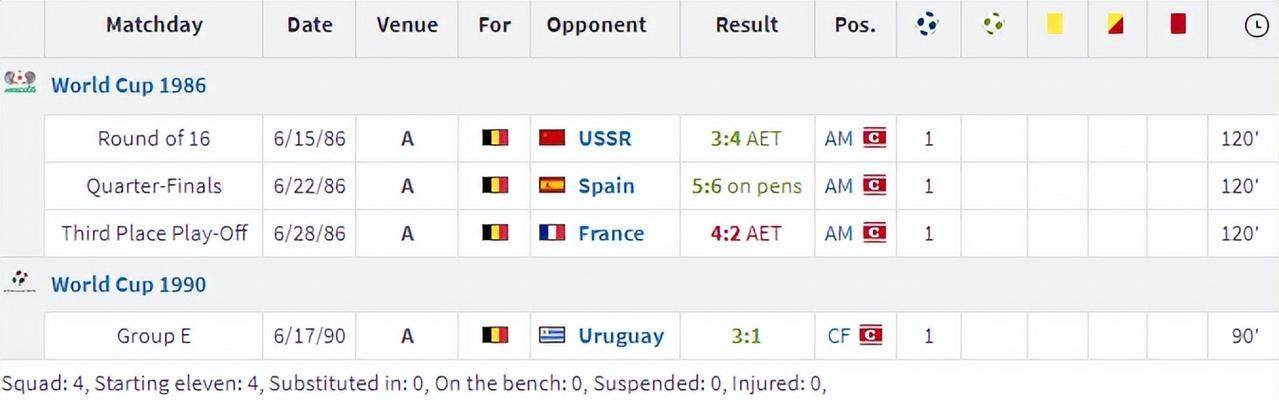Click the goals football icon column header
Screen dimensions: 1279x400
(x=928, y=25)
